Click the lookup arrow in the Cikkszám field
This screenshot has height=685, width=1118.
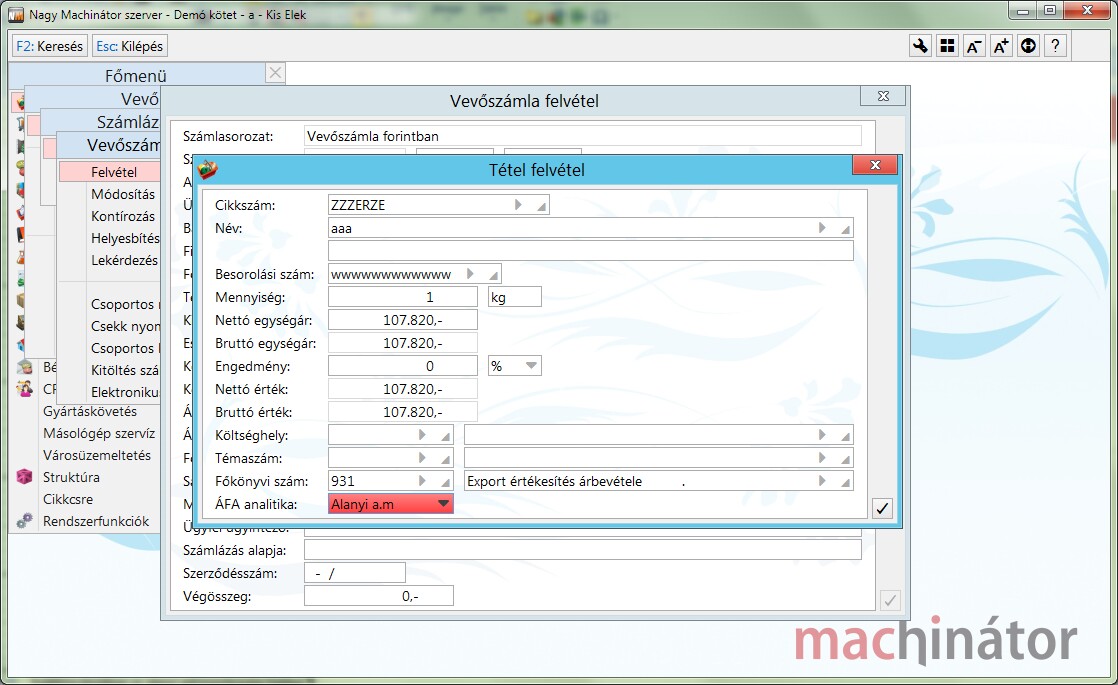[x=518, y=205]
